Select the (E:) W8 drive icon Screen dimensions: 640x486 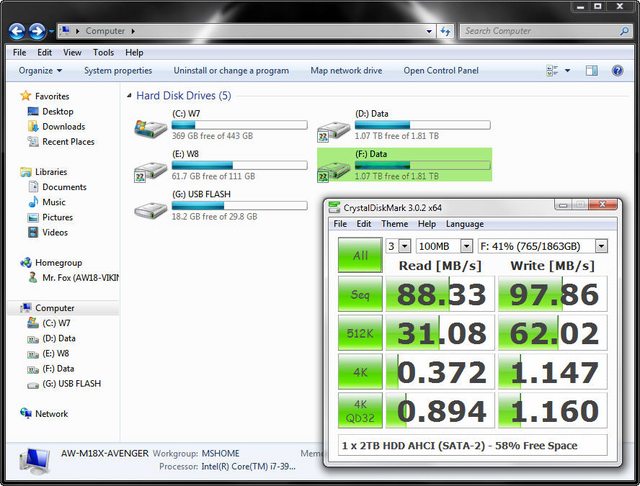[151, 169]
